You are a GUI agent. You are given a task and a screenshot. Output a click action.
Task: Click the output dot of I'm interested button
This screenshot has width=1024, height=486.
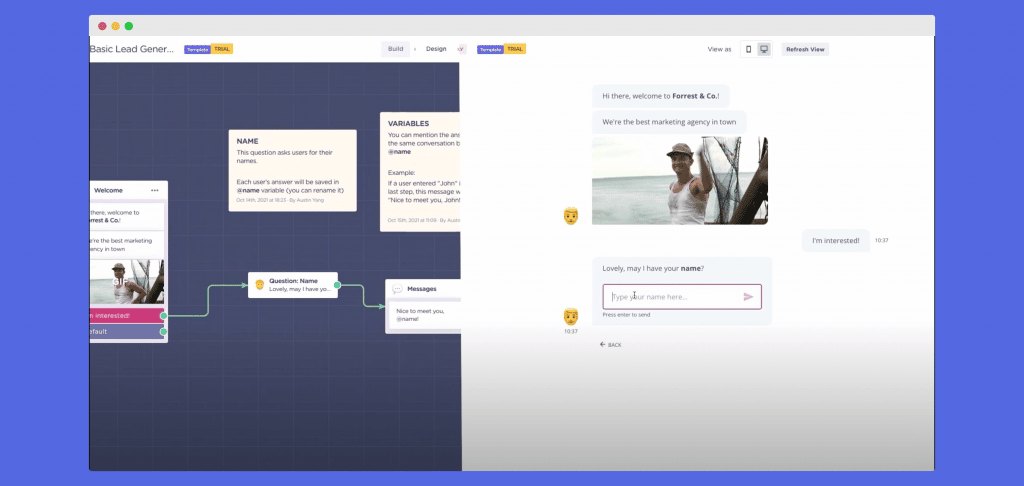pos(163,316)
